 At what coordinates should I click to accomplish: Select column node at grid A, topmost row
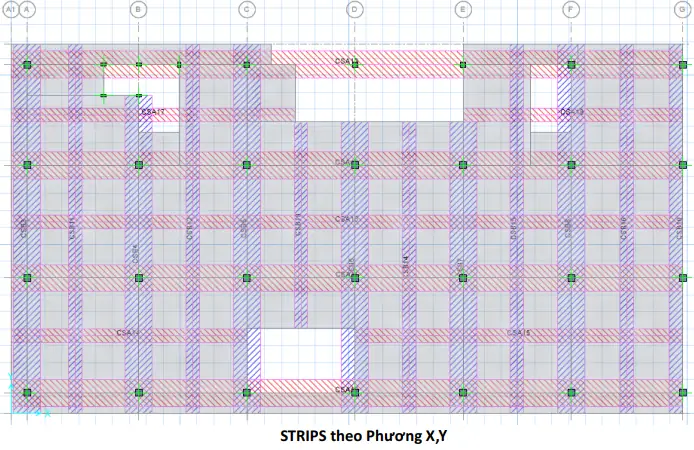tap(27, 65)
